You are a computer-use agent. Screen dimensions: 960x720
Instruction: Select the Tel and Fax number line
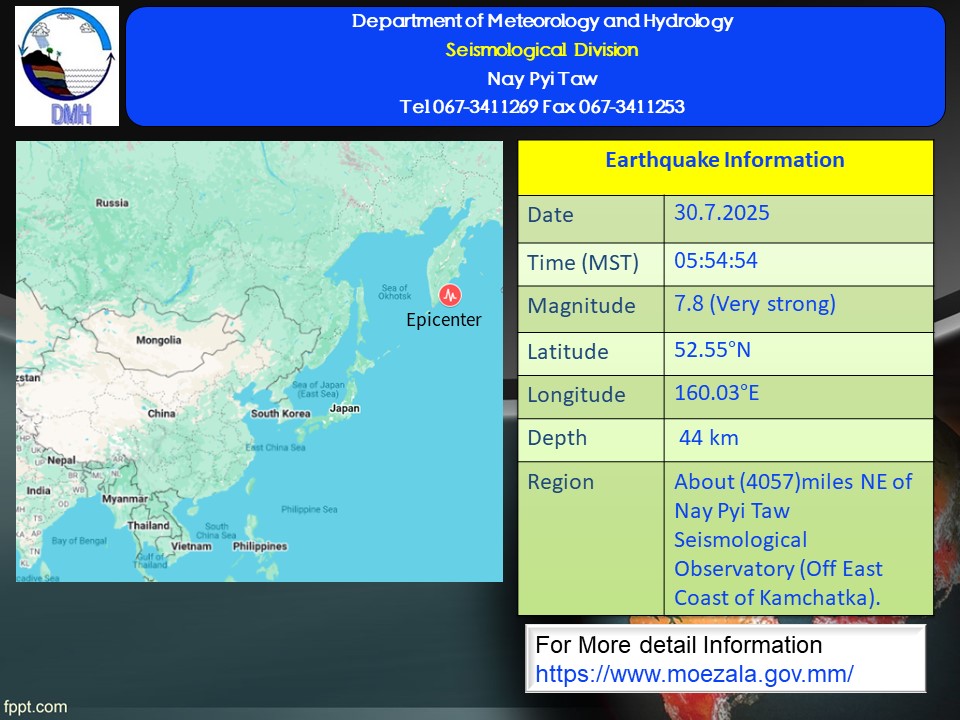pos(542,107)
